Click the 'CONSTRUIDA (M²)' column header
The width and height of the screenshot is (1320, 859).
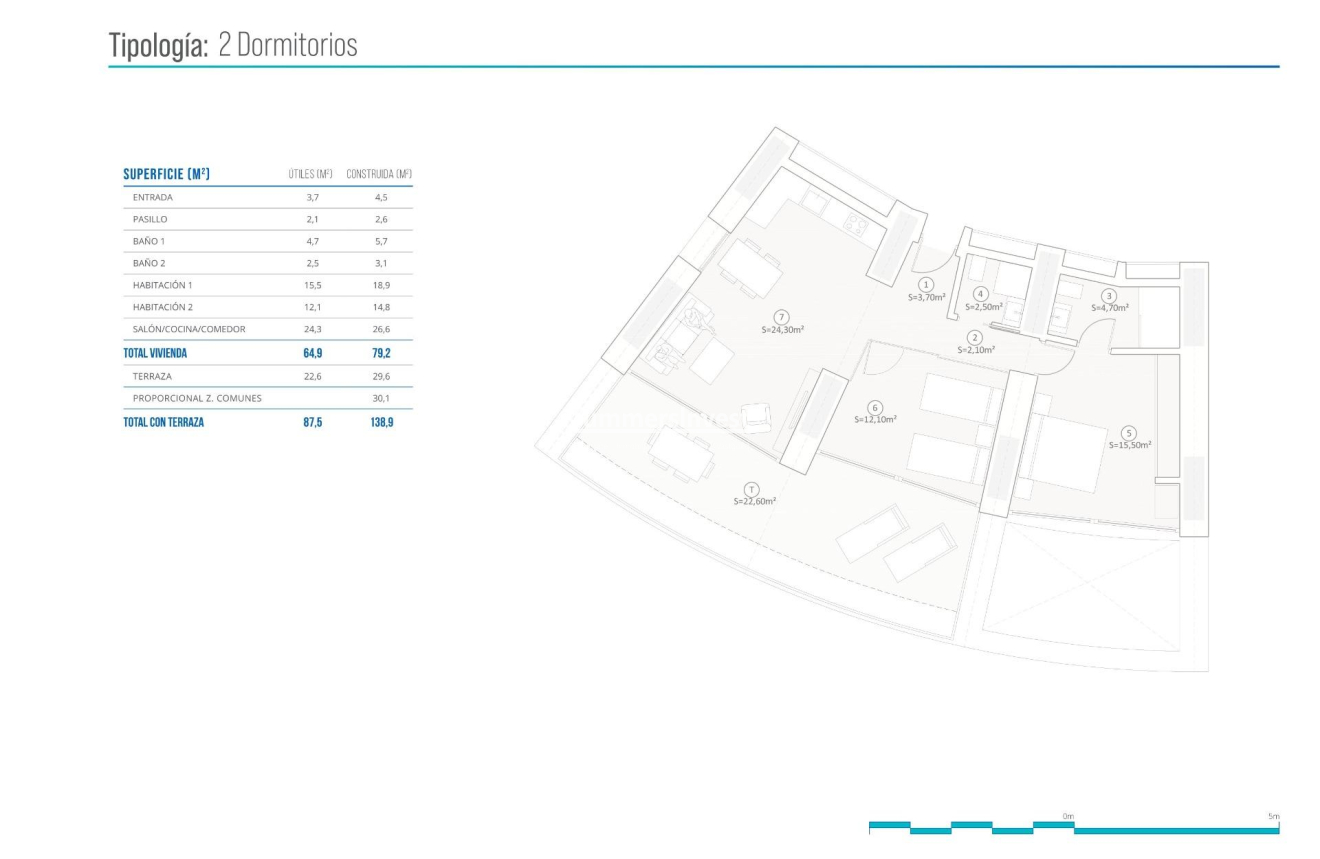(x=379, y=175)
